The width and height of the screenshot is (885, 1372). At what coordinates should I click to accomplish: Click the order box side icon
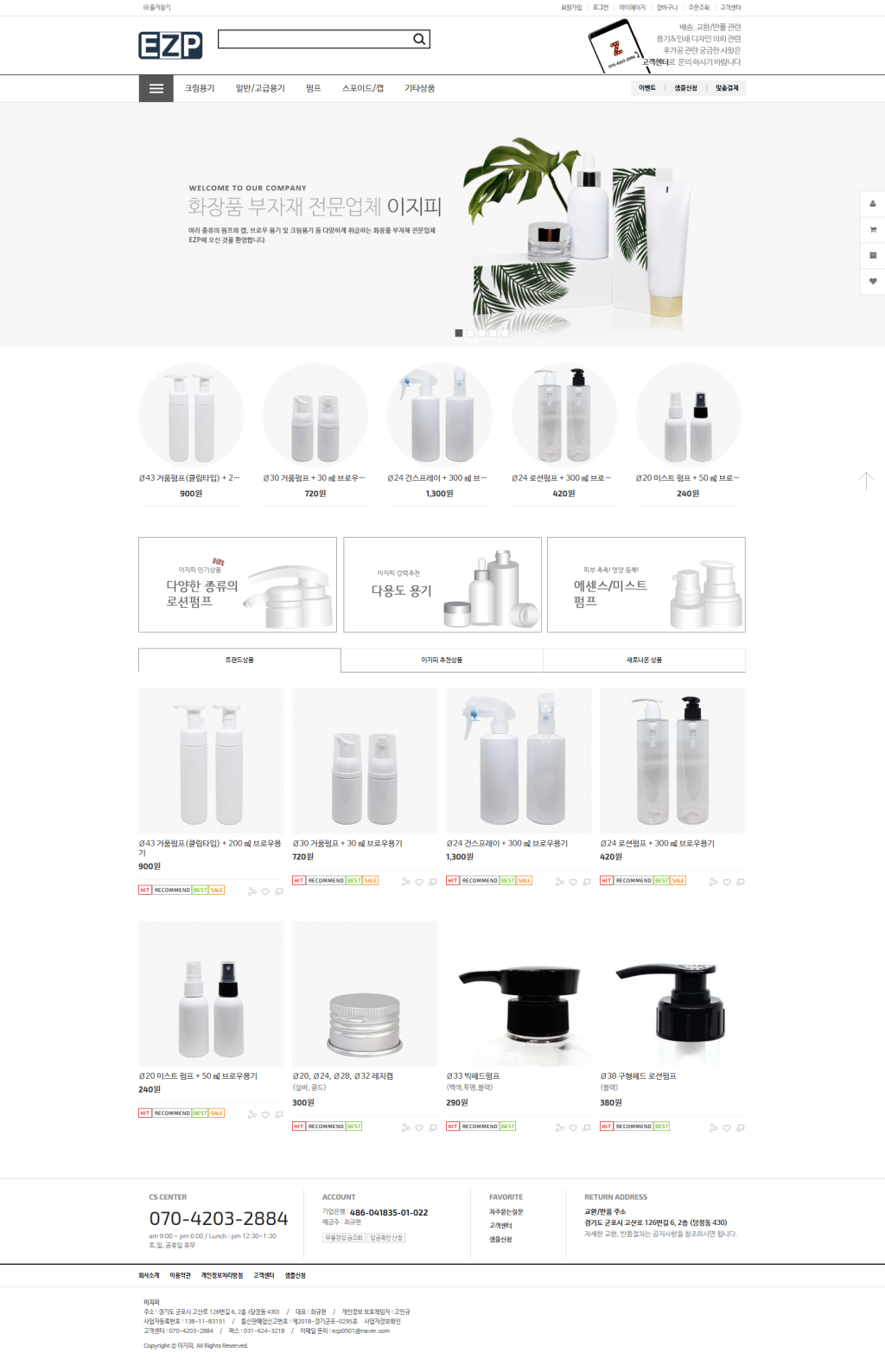coord(872,255)
